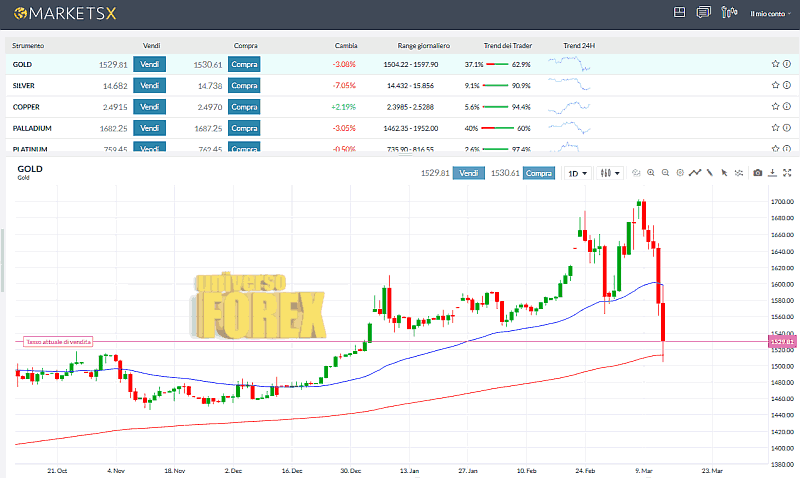Open the layout grid icon in header
The height and width of the screenshot is (478, 800).
click(x=680, y=13)
